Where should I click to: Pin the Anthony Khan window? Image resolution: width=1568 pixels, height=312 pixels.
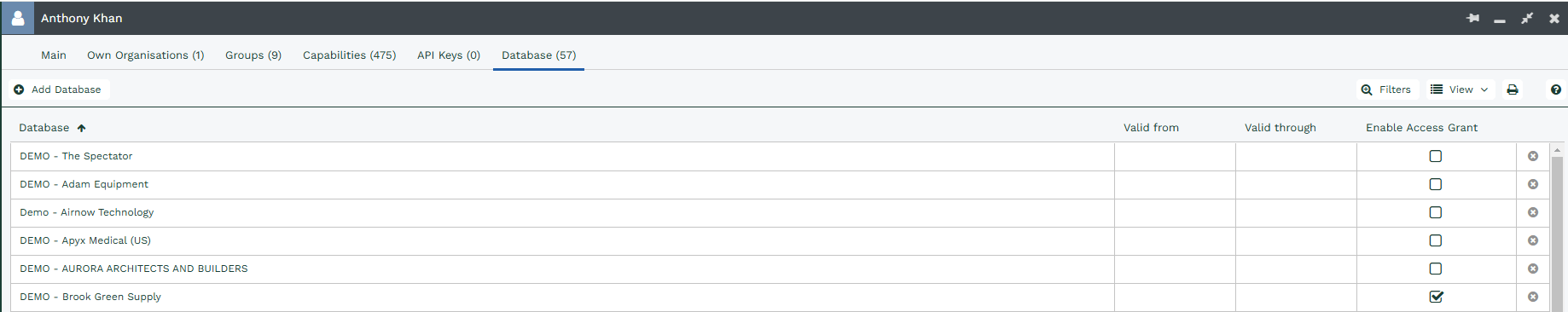click(1473, 18)
